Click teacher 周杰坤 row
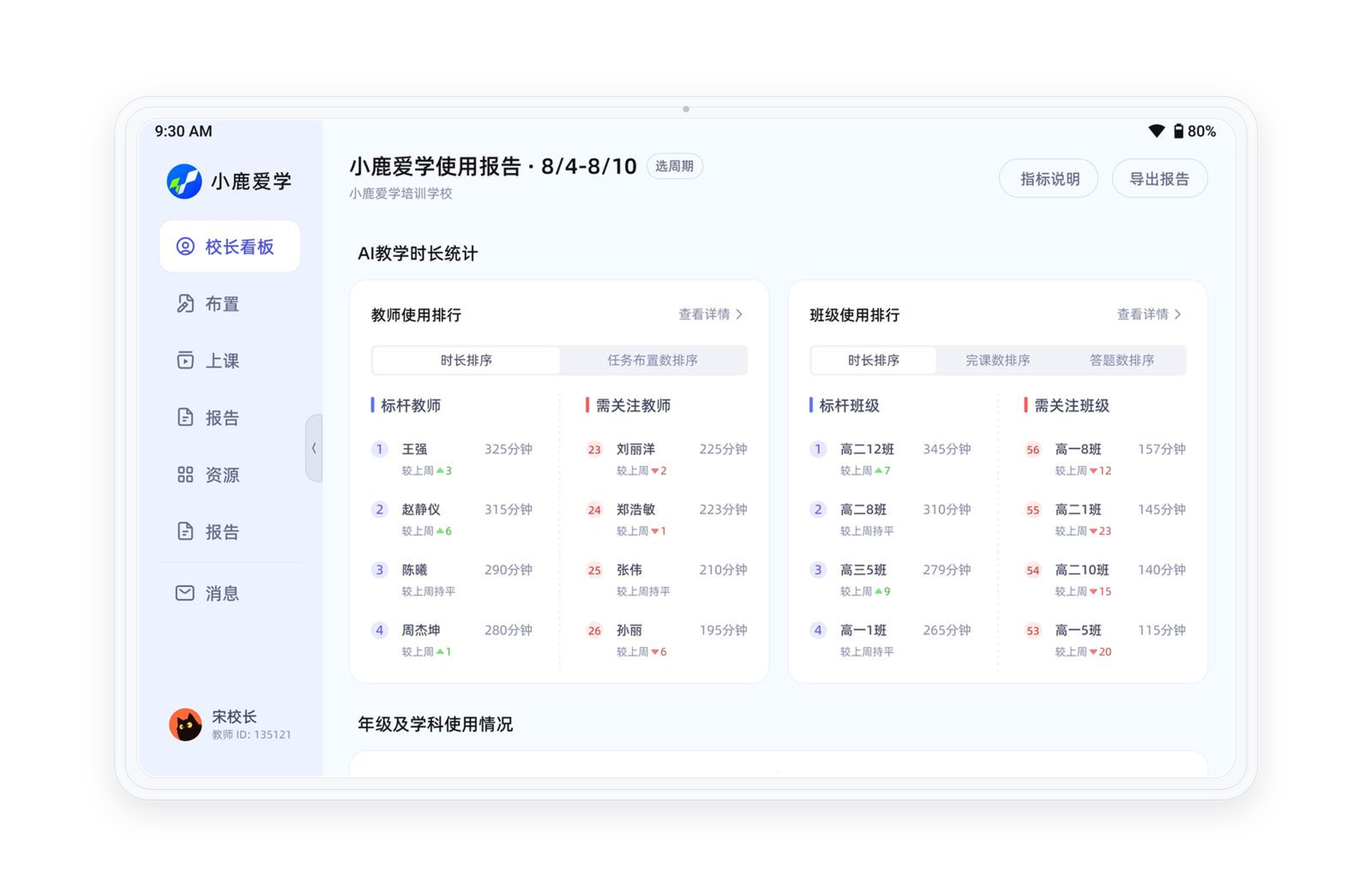The image size is (1372, 884). coord(452,639)
